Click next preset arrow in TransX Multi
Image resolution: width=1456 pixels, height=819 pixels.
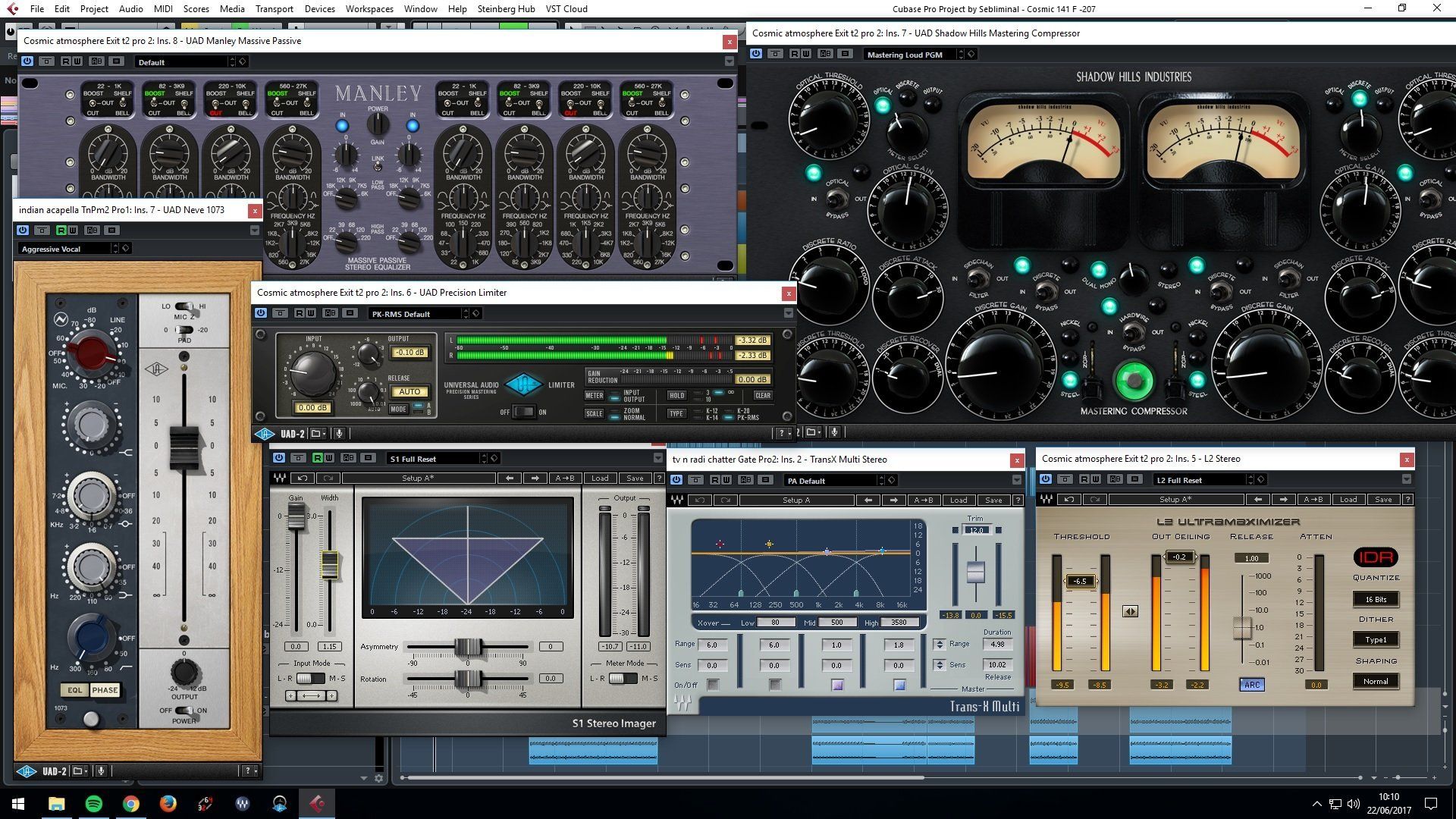pyautogui.click(x=894, y=500)
